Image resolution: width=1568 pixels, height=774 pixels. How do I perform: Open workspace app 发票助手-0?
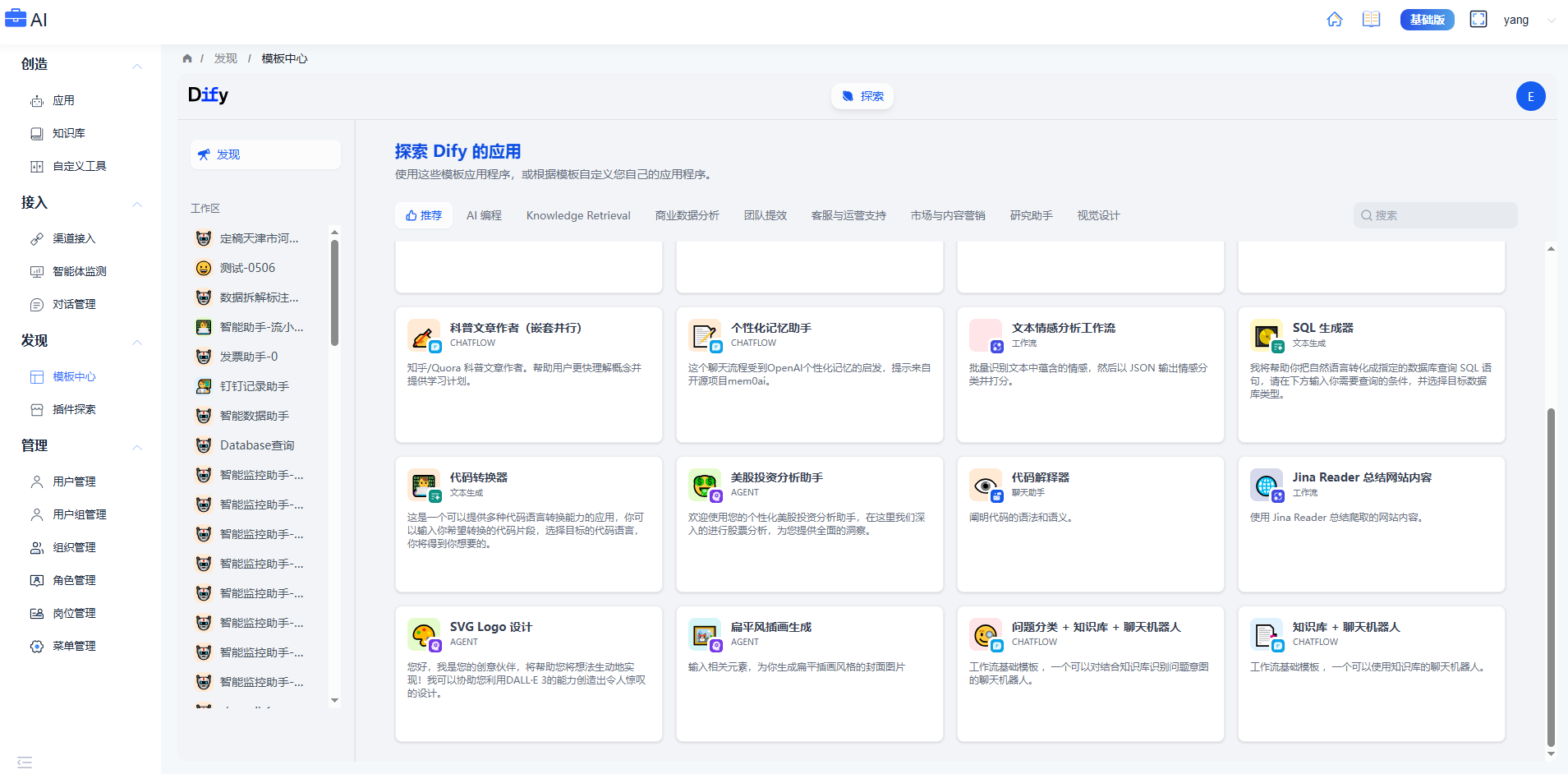(x=259, y=357)
